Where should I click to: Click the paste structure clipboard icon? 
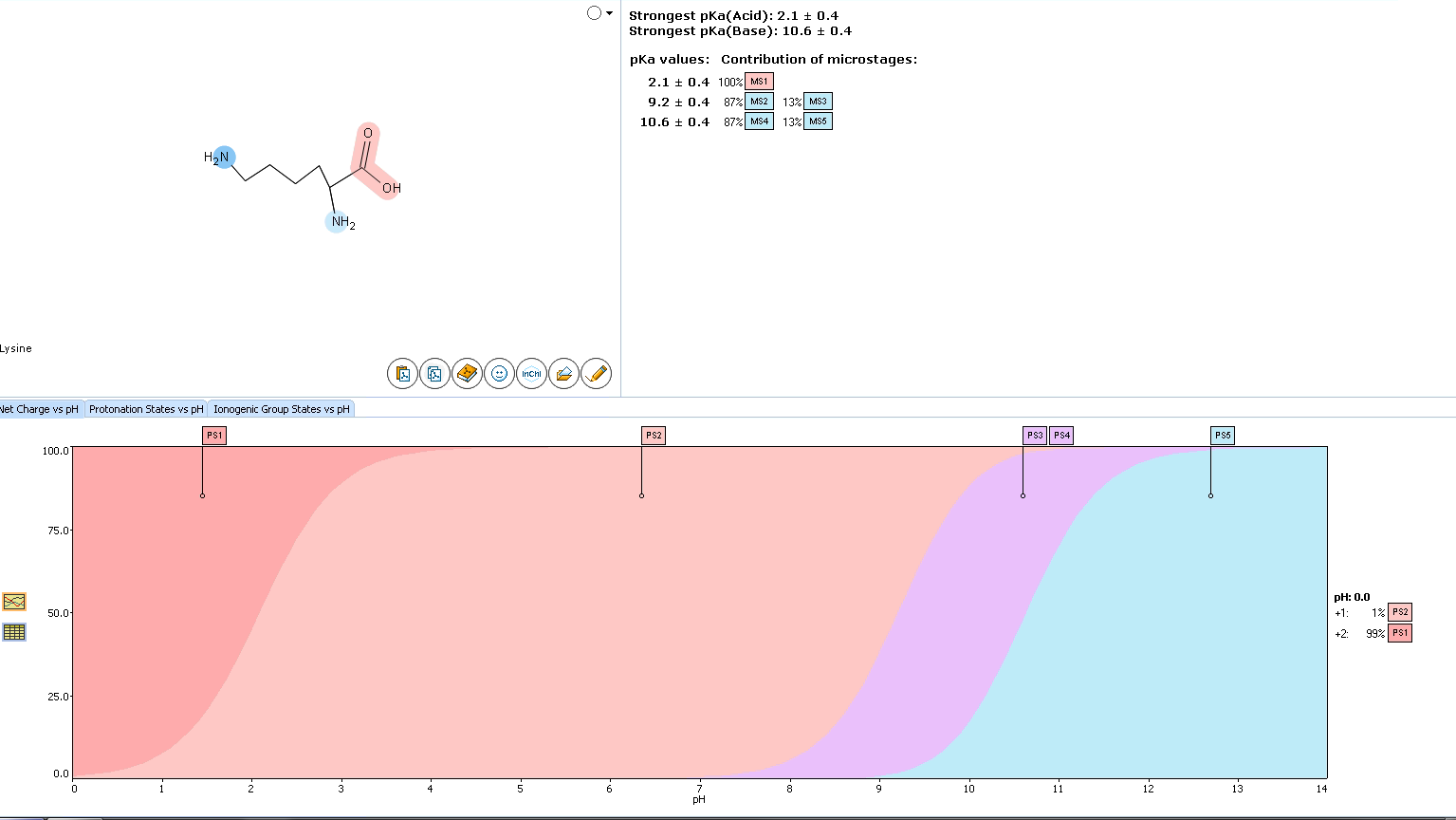(x=402, y=374)
